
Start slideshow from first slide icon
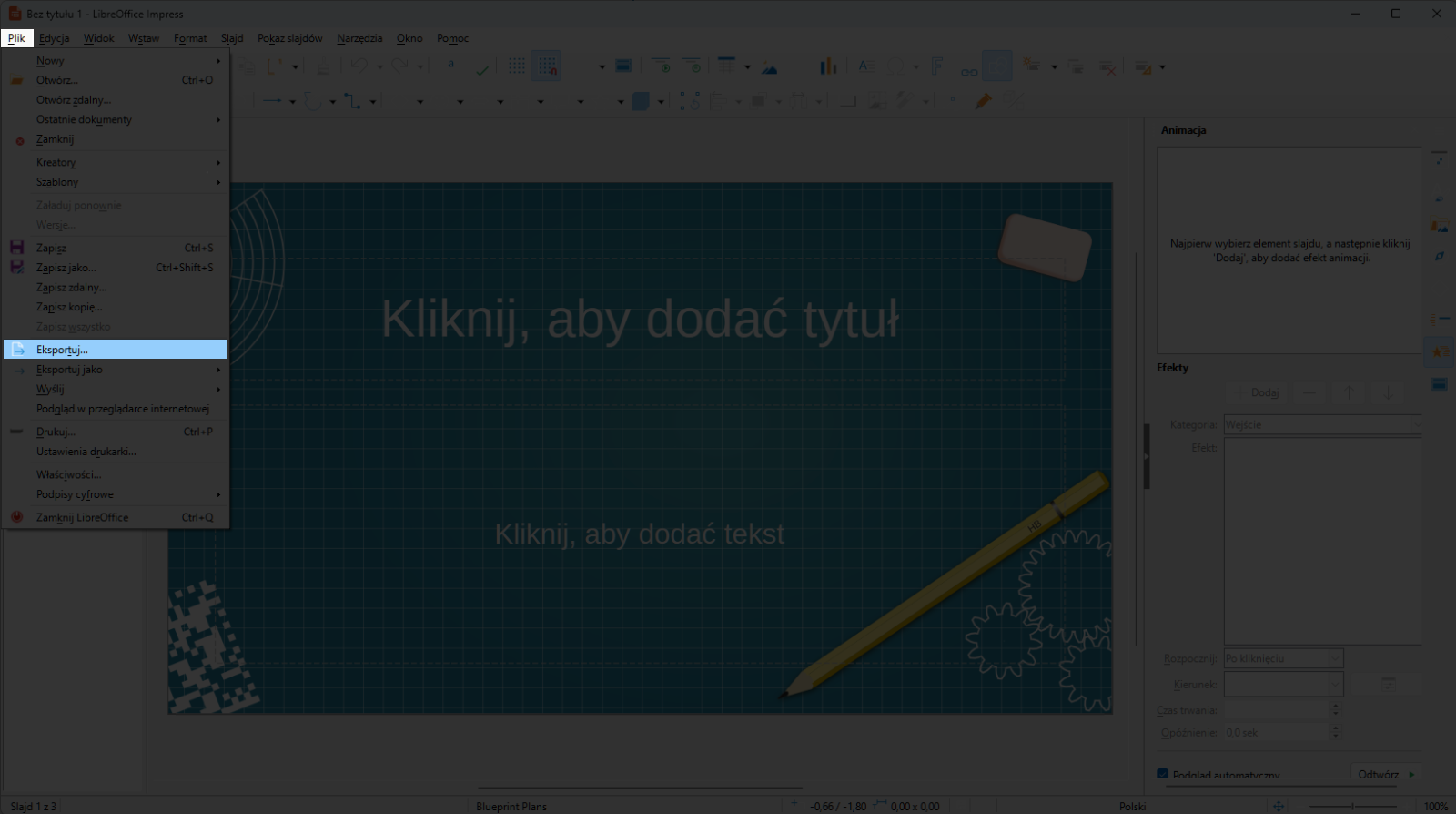pos(662,66)
